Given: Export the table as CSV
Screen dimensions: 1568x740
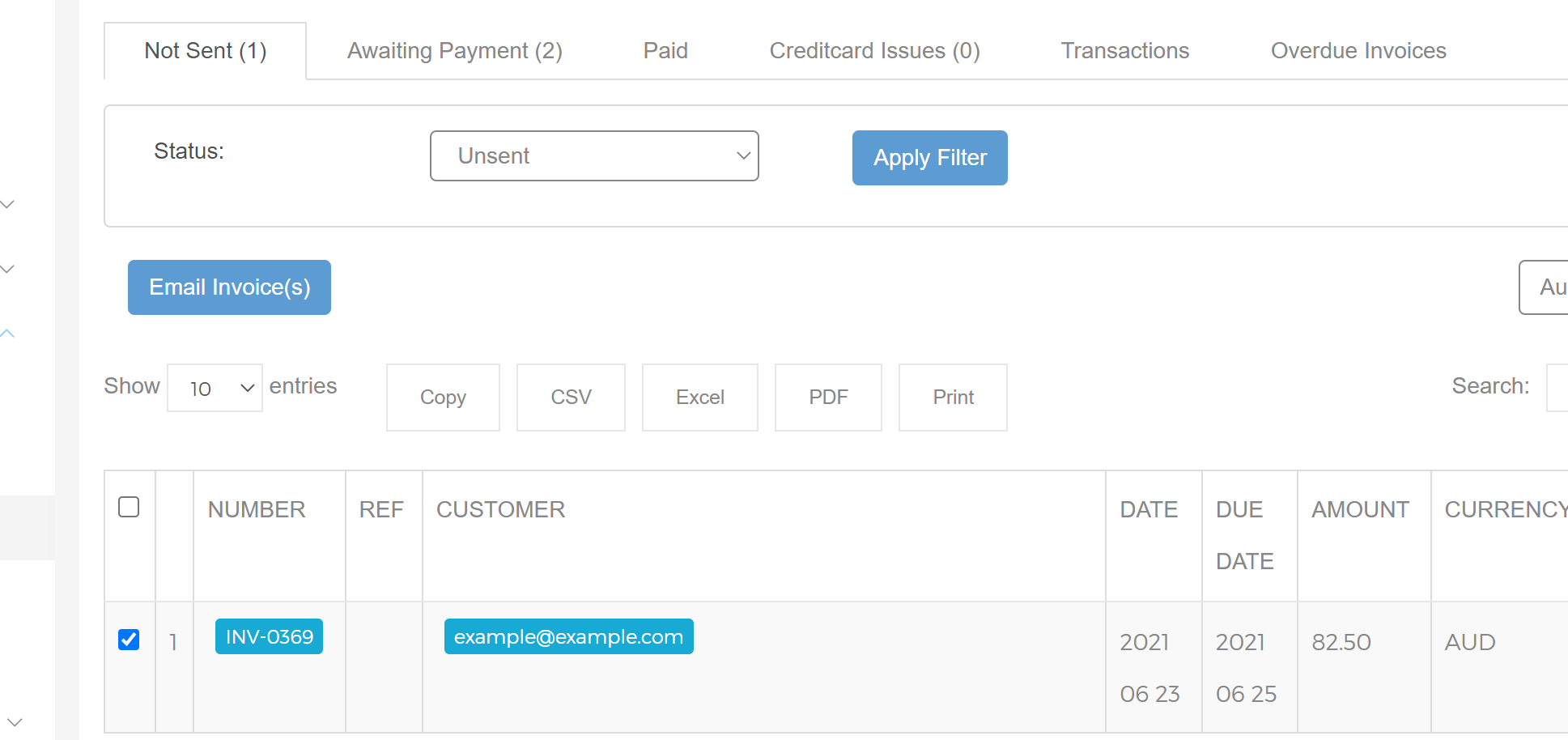Looking at the screenshot, I should coord(571,398).
